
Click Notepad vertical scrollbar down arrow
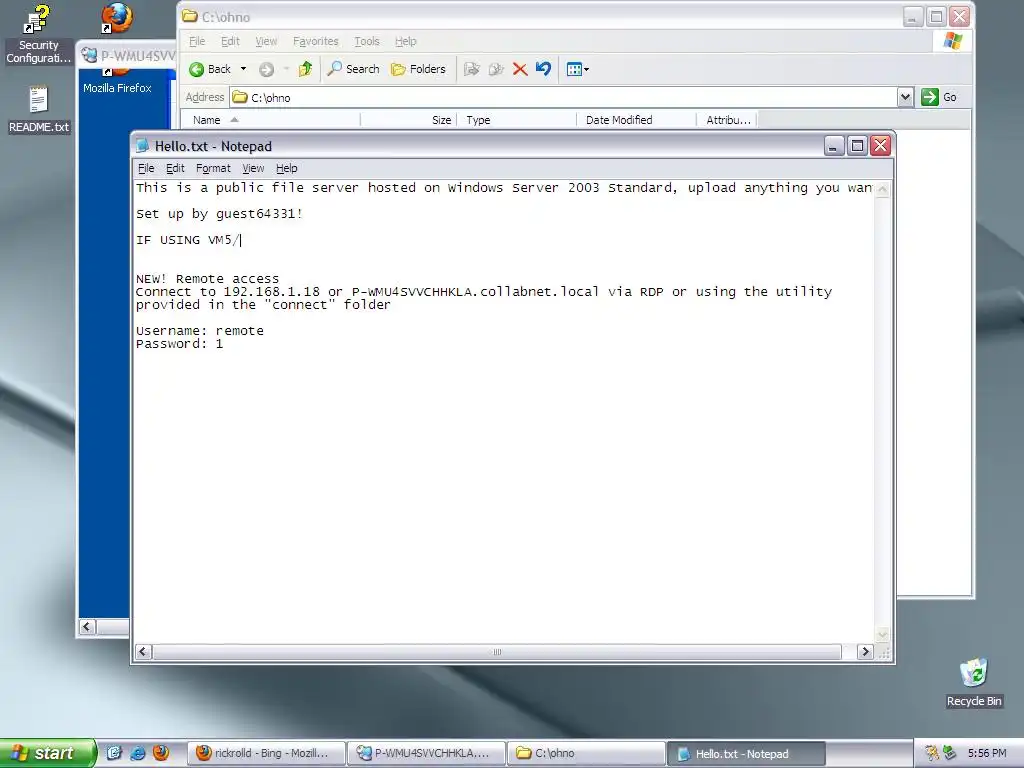(x=882, y=635)
